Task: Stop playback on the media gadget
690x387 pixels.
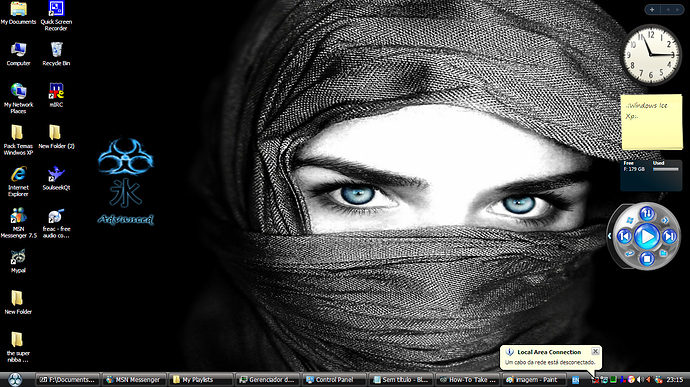Action: [646, 258]
